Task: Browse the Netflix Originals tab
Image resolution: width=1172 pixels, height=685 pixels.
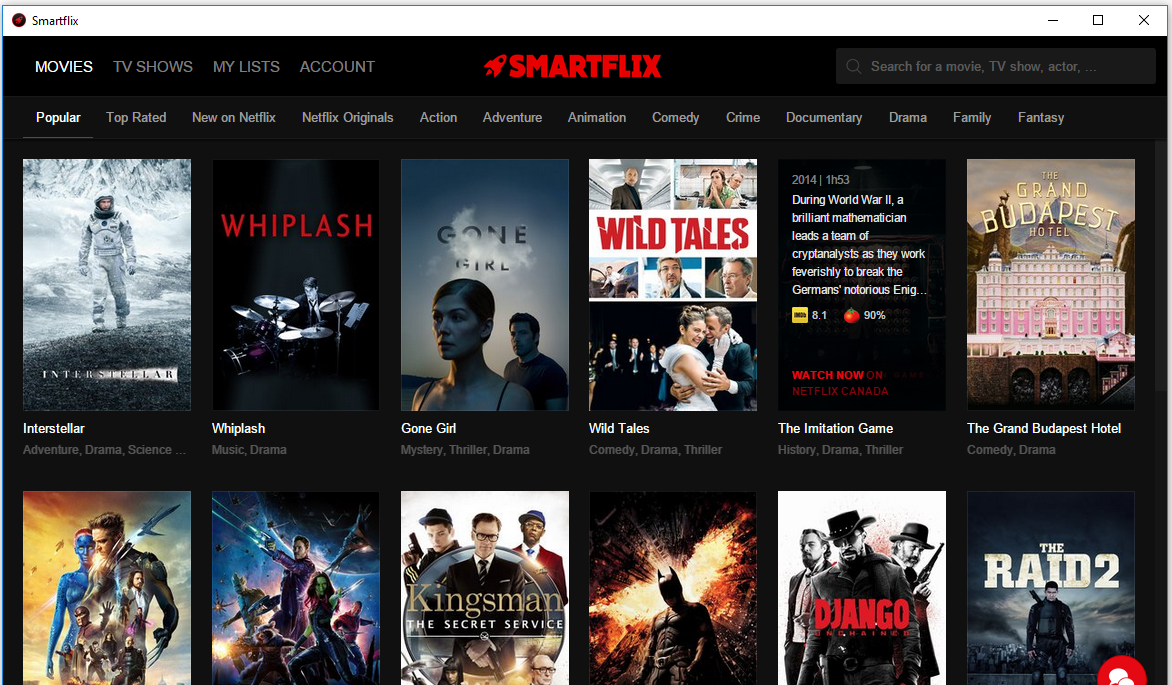Action: click(348, 117)
